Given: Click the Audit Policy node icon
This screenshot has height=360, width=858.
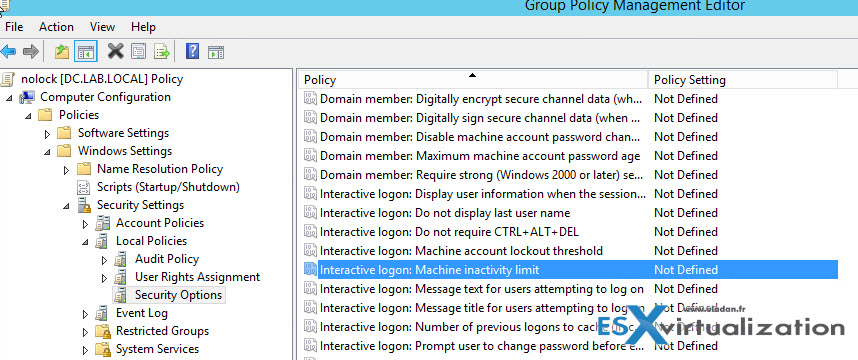Looking at the screenshot, I should click(x=121, y=259).
